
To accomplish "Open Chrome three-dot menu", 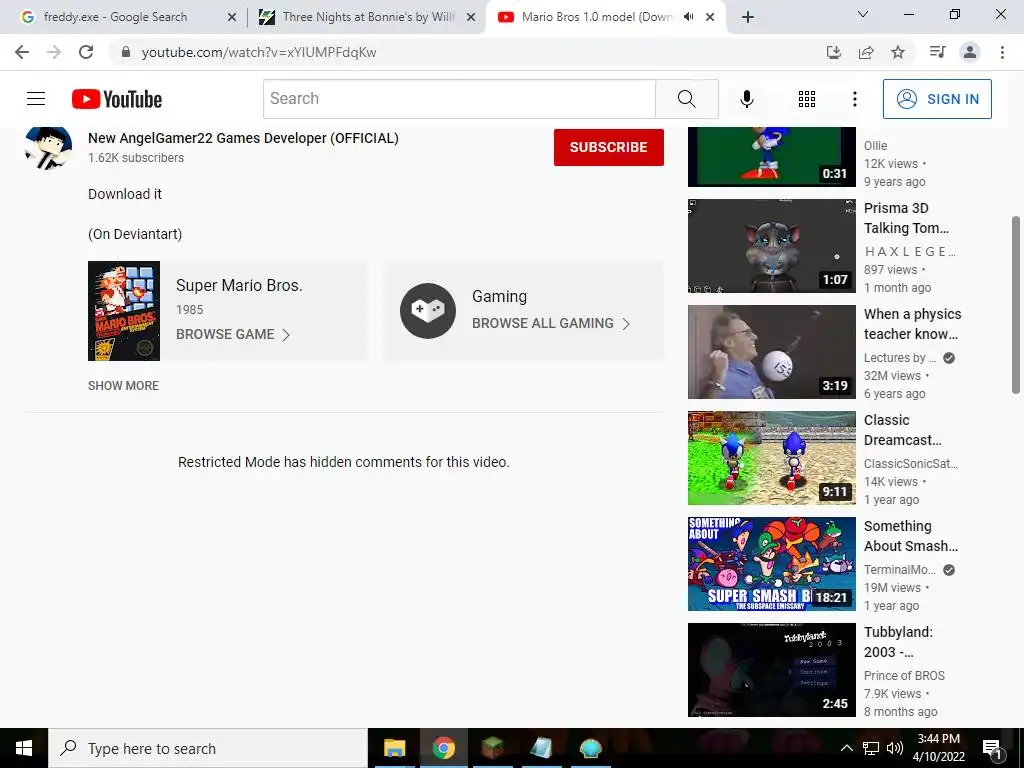I will tap(1002, 52).
